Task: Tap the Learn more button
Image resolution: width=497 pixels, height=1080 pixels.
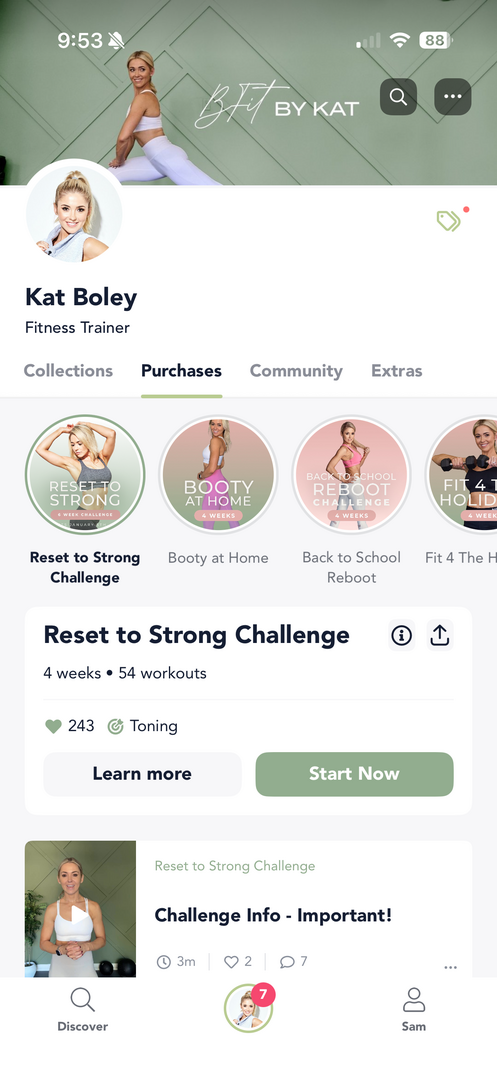Action: (142, 773)
